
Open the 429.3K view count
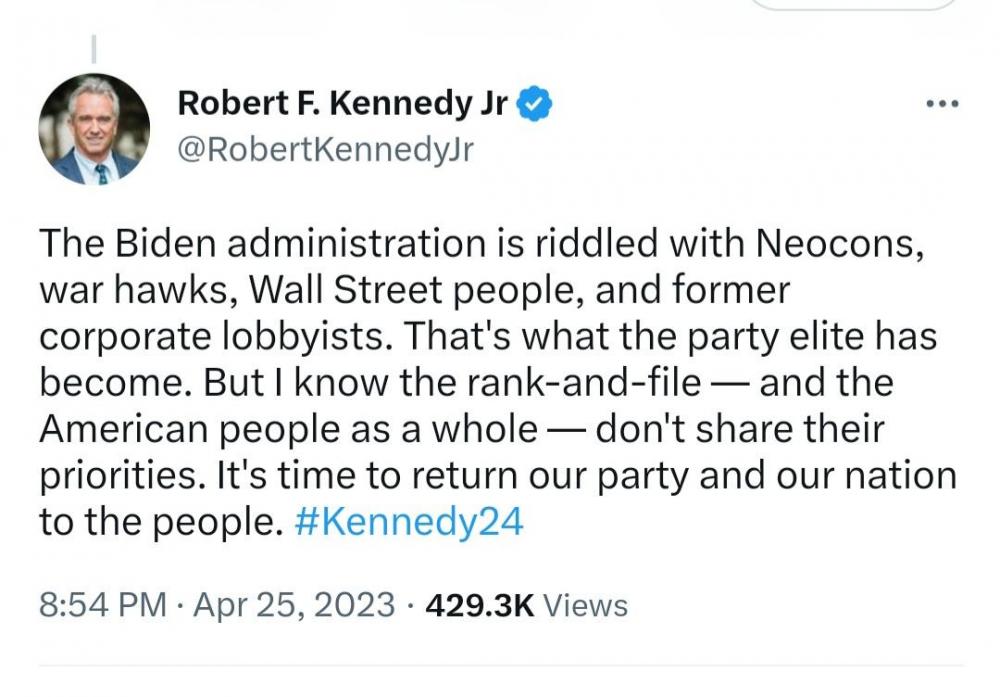coord(481,606)
